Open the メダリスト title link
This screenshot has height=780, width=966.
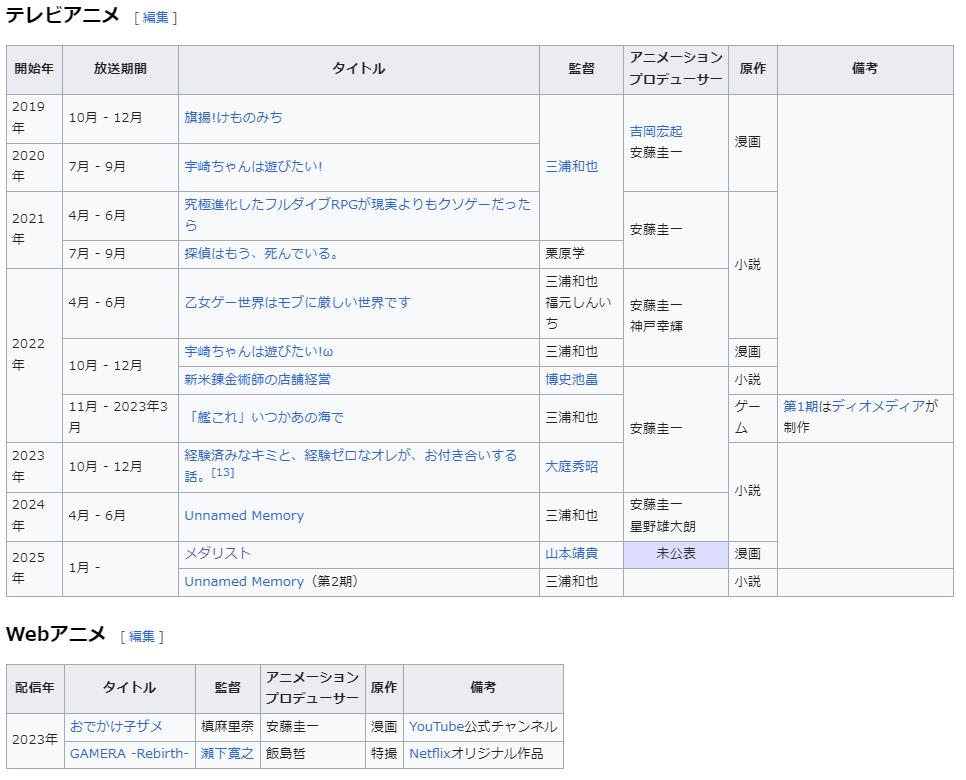coord(217,553)
